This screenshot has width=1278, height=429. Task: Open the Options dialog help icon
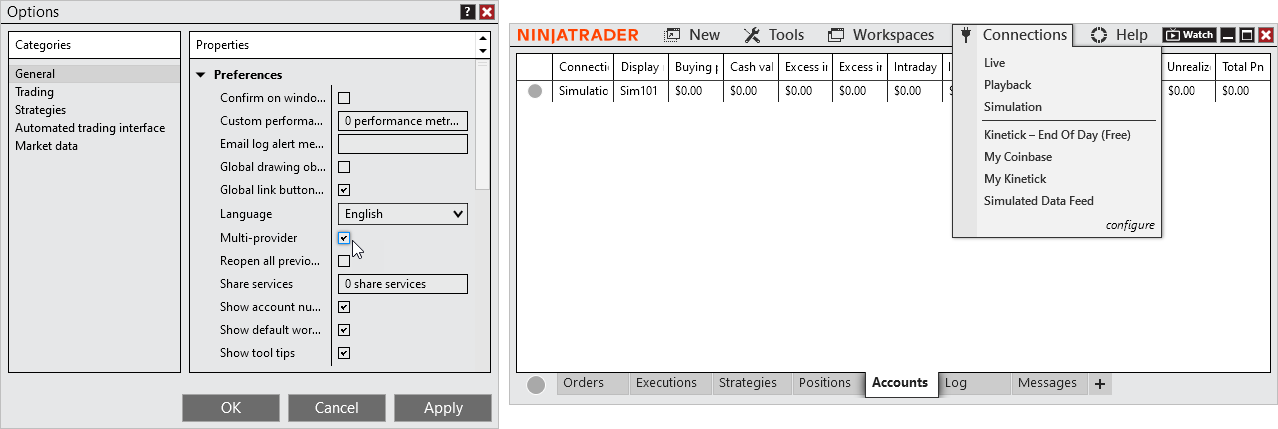coord(467,12)
